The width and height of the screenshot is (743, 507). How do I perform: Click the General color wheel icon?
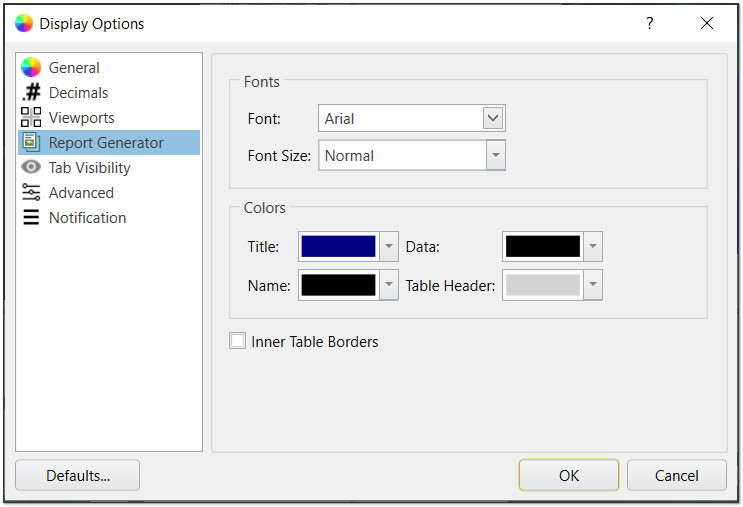pyautogui.click(x=31, y=67)
